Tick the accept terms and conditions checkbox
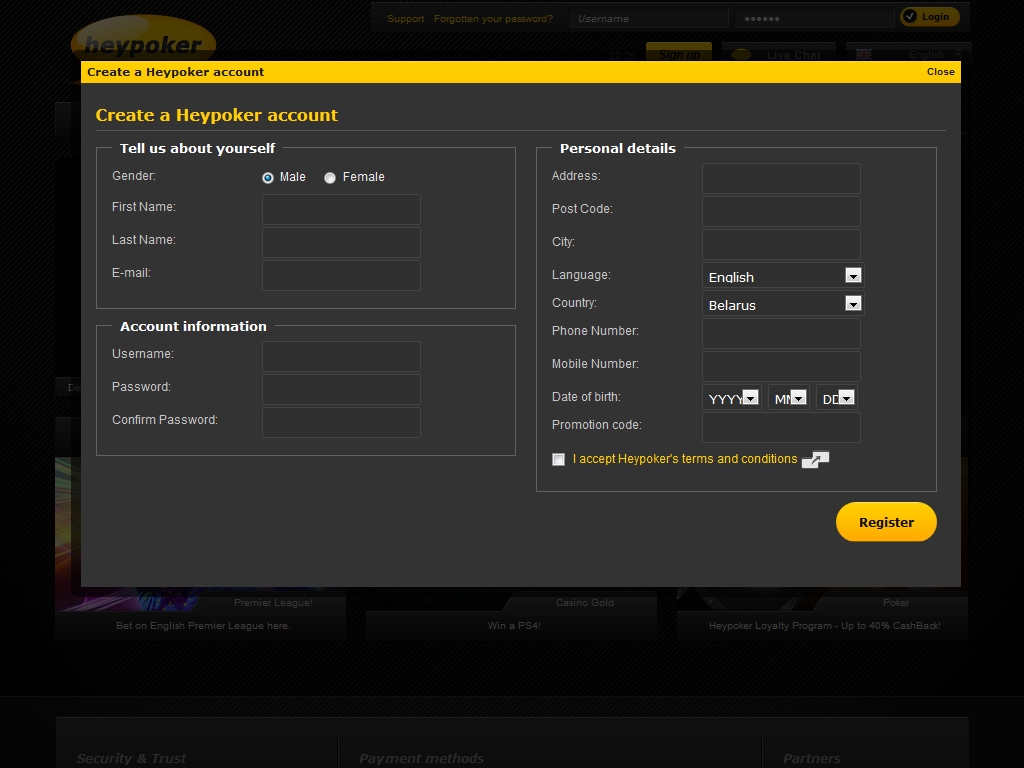The height and width of the screenshot is (768, 1024). coord(558,460)
